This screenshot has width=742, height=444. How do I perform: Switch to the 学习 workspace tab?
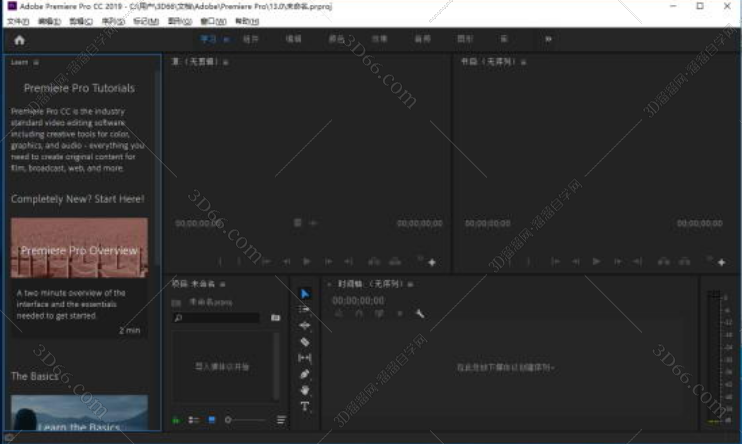click(x=208, y=39)
